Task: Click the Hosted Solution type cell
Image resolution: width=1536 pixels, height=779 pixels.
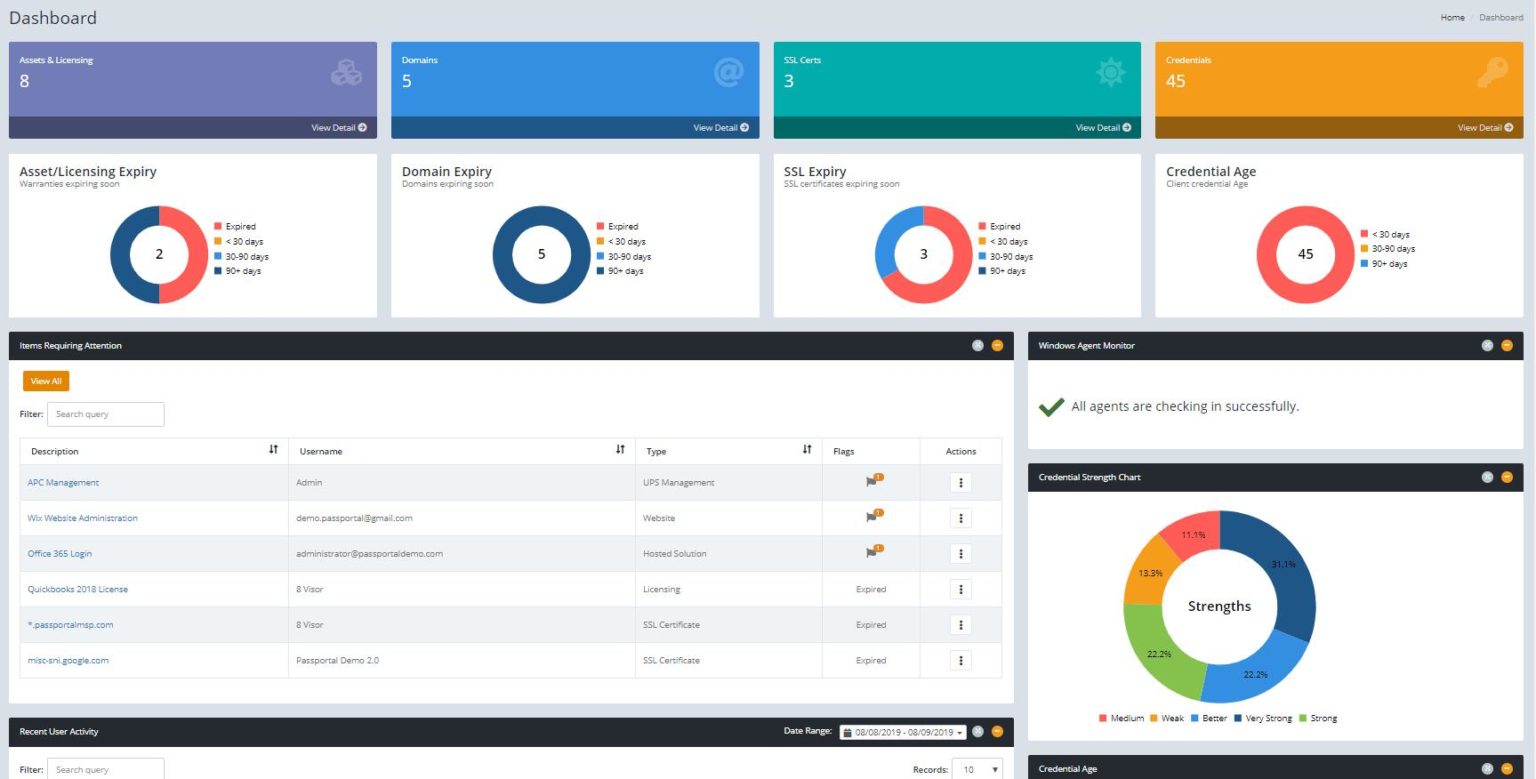Action: tap(728, 554)
